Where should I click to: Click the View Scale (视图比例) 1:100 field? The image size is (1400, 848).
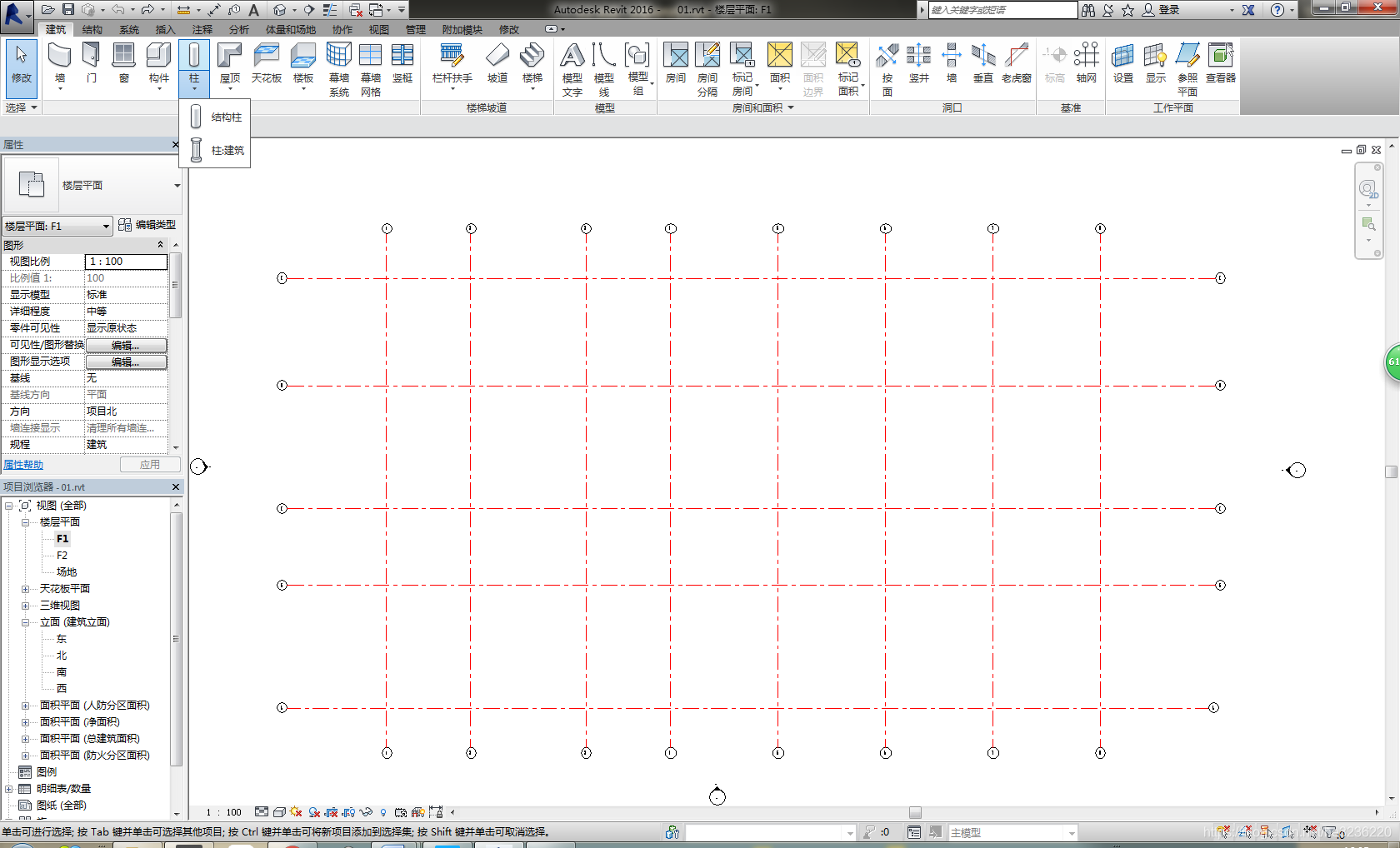click(x=126, y=262)
